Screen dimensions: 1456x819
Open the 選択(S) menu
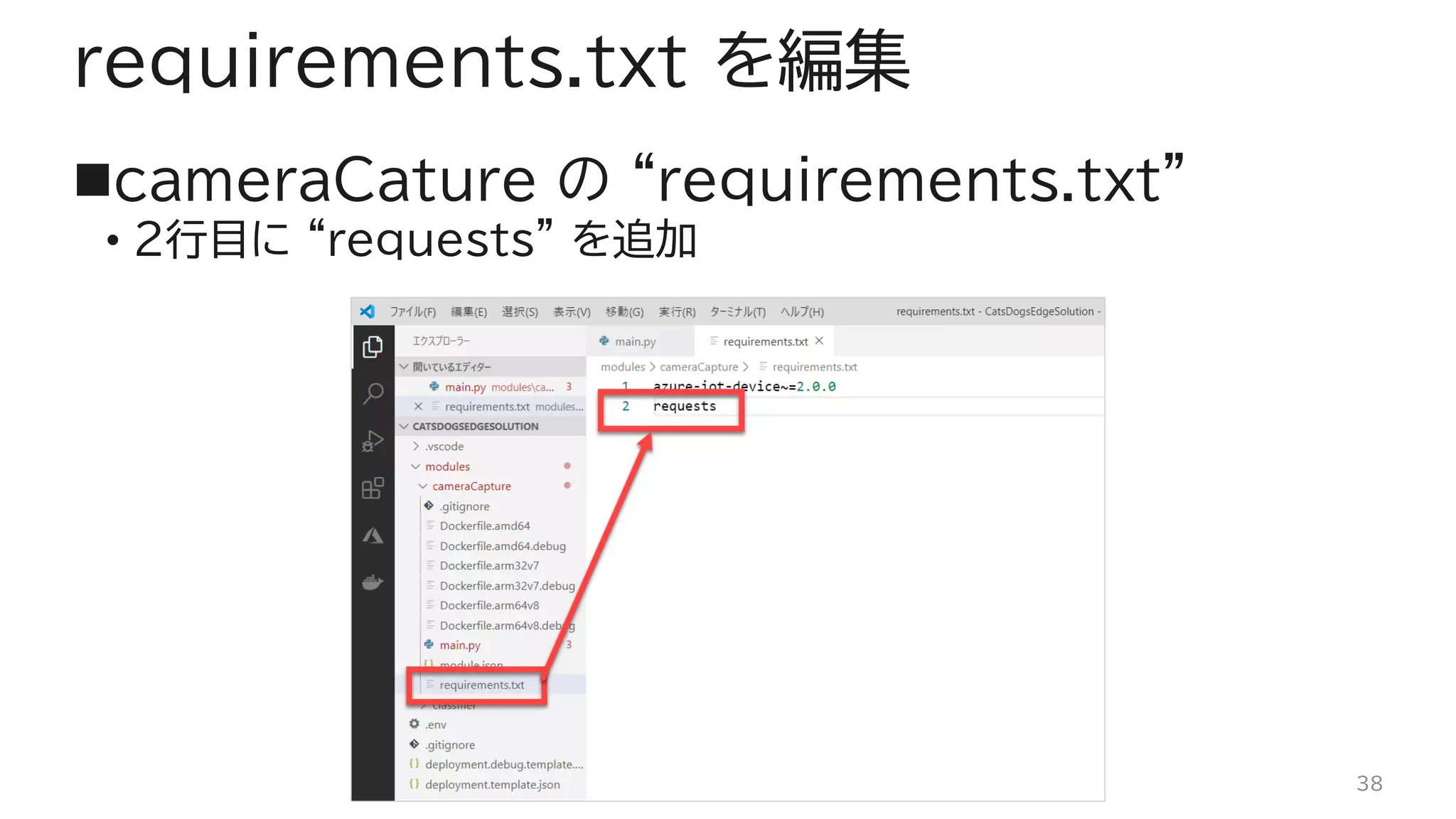point(520,311)
